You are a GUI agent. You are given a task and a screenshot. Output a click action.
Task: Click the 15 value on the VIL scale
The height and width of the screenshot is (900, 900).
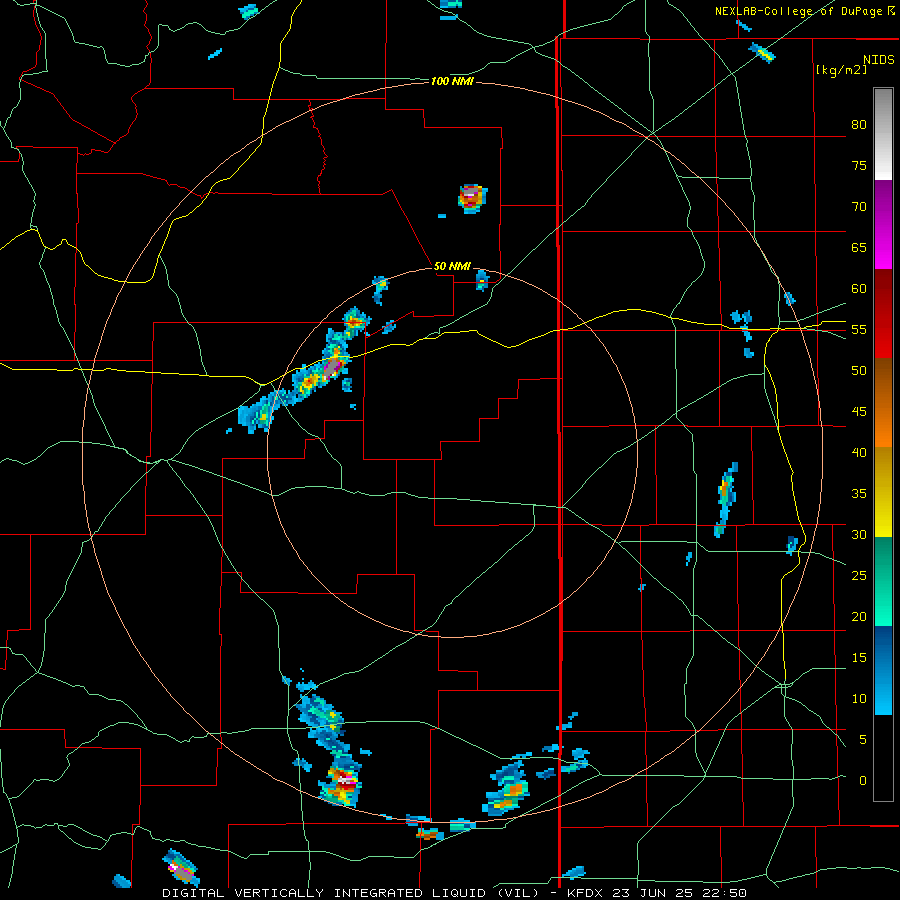[x=859, y=657]
